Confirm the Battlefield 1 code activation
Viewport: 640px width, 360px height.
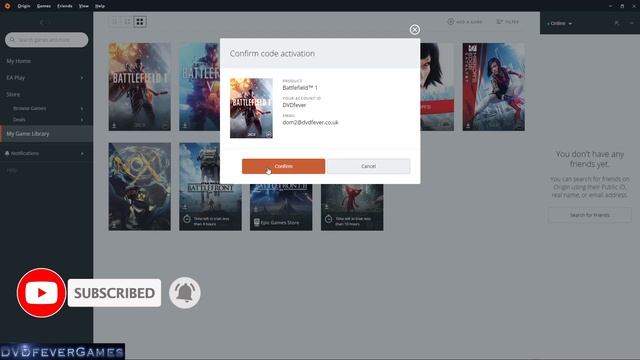click(283, 166)
